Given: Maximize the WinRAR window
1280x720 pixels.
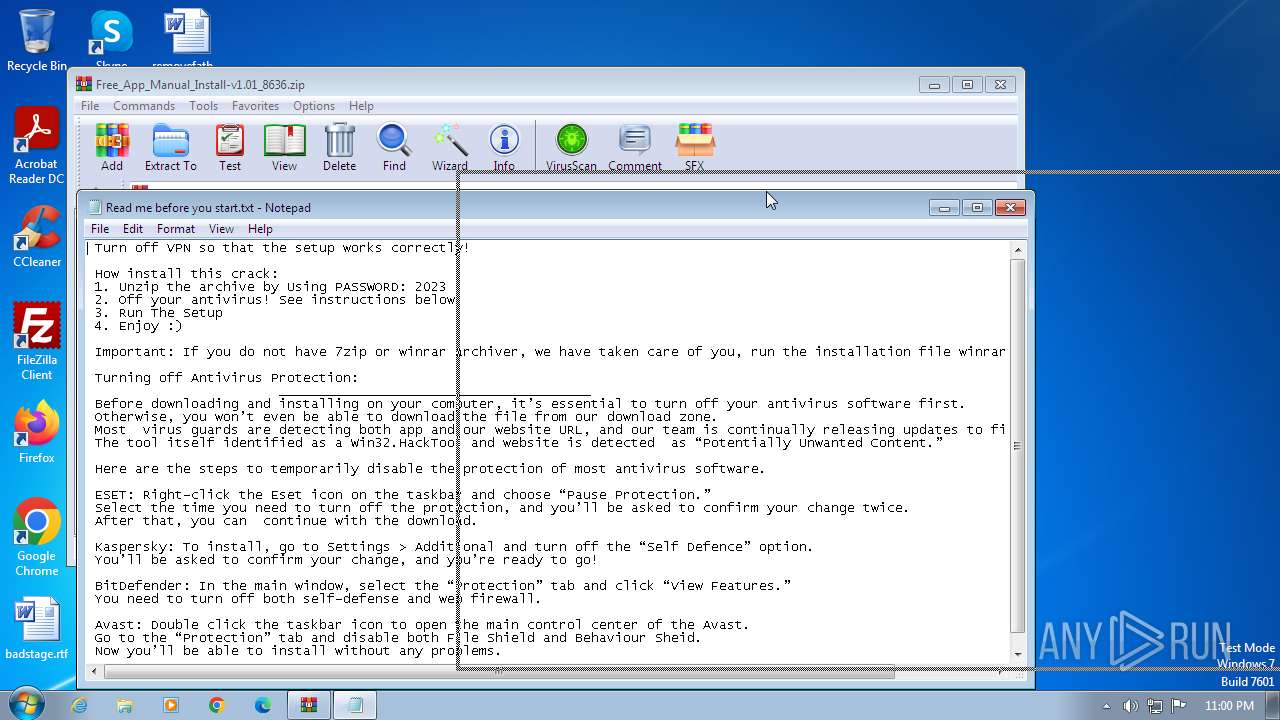Looking at the screenshot, I should coord(967,85).
